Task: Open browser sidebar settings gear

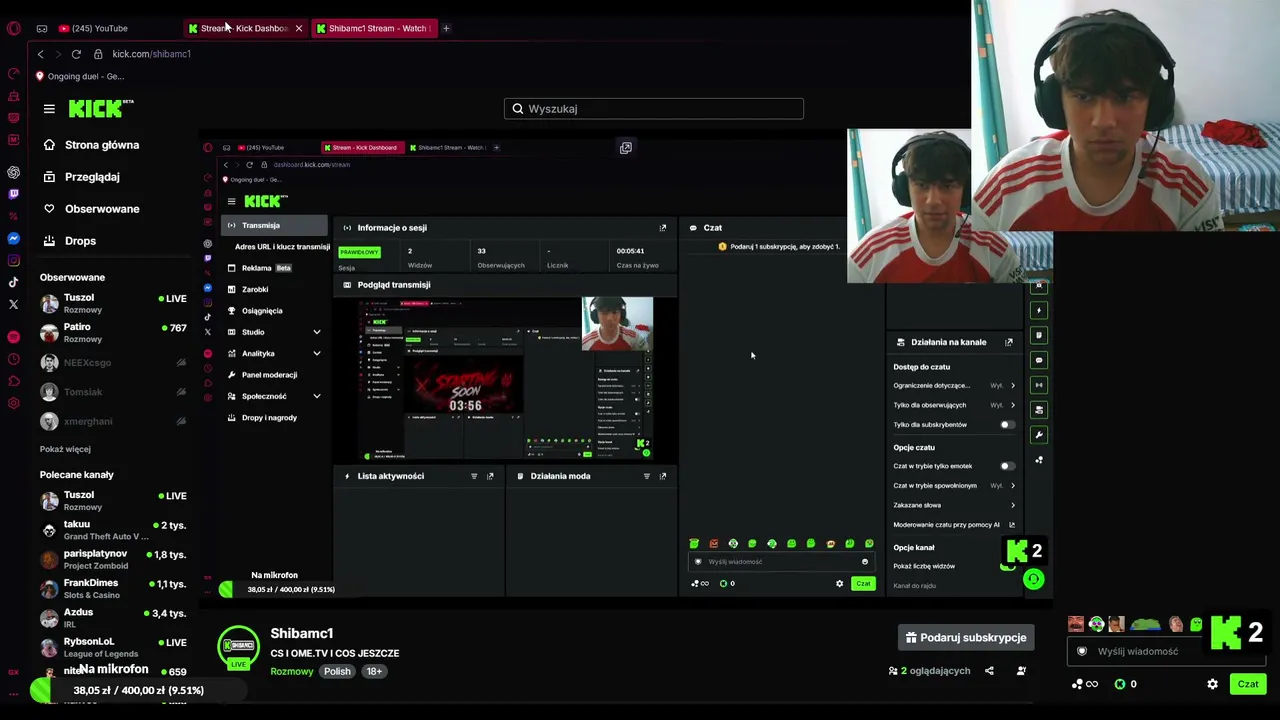Action: tap(14, 403)
